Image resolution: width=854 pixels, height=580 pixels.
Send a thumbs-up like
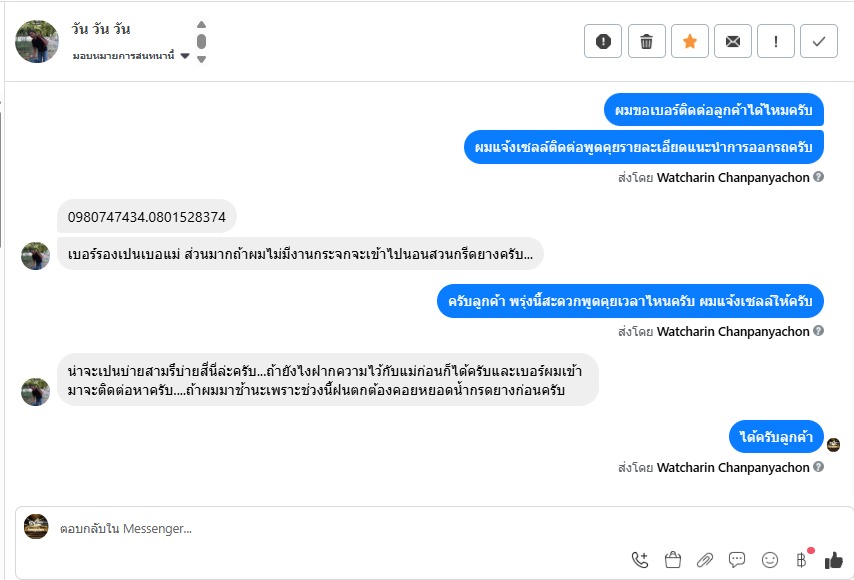[x=833, y=560]
